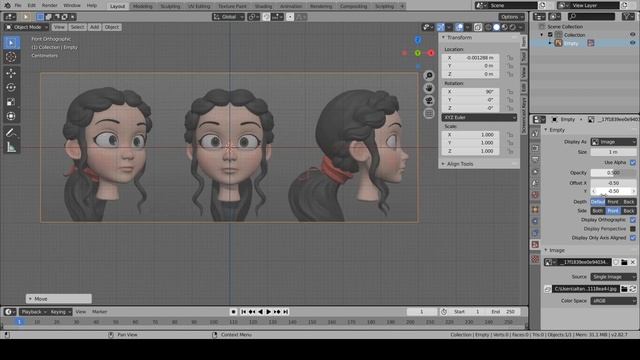Select the Transform tool
This screenshot has height=360, width=640.
coord(11,116)
